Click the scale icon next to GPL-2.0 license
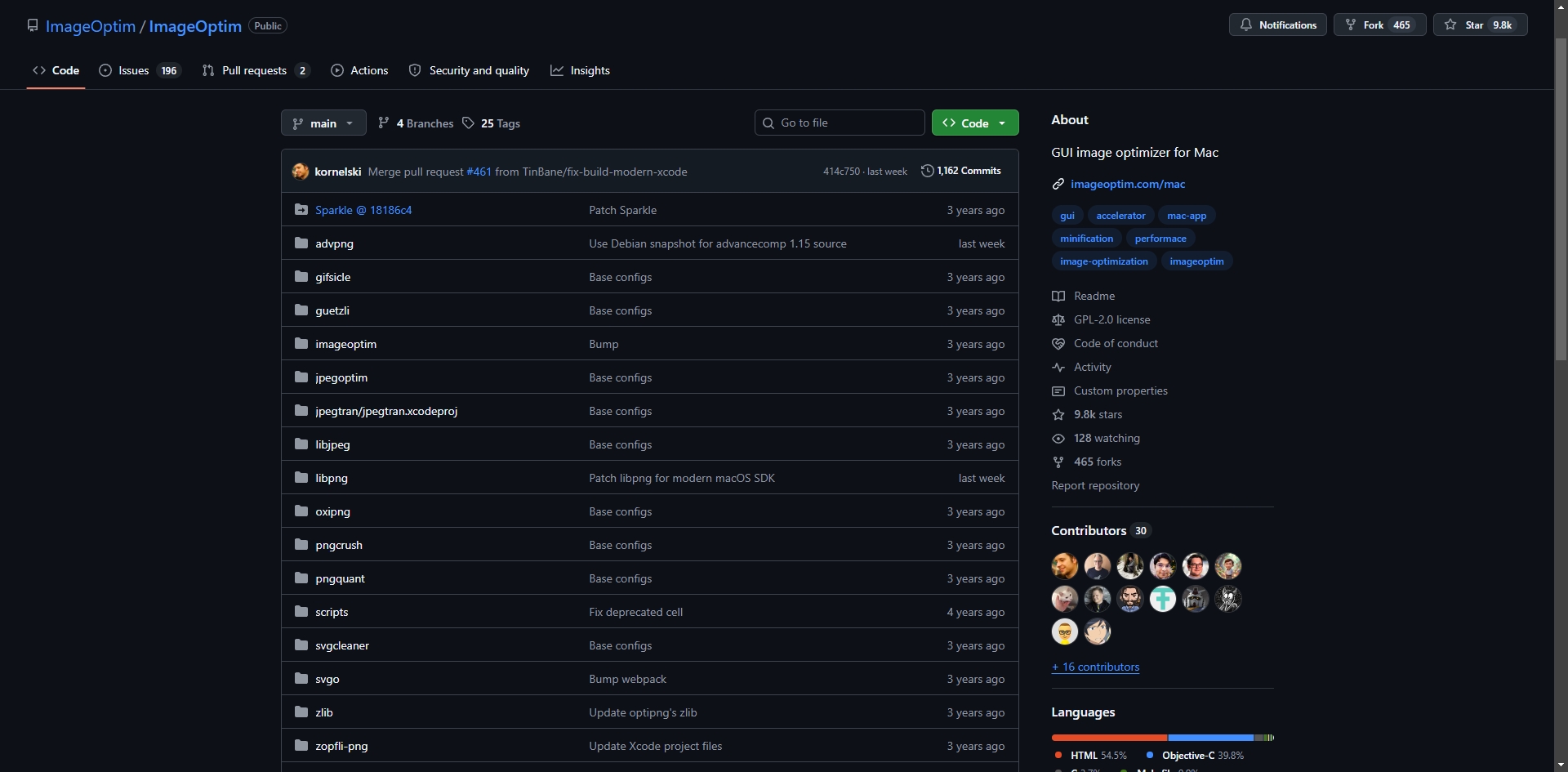Viewport: 1568px width, 772px height. pyautogui.click(x=1058, y=319)
